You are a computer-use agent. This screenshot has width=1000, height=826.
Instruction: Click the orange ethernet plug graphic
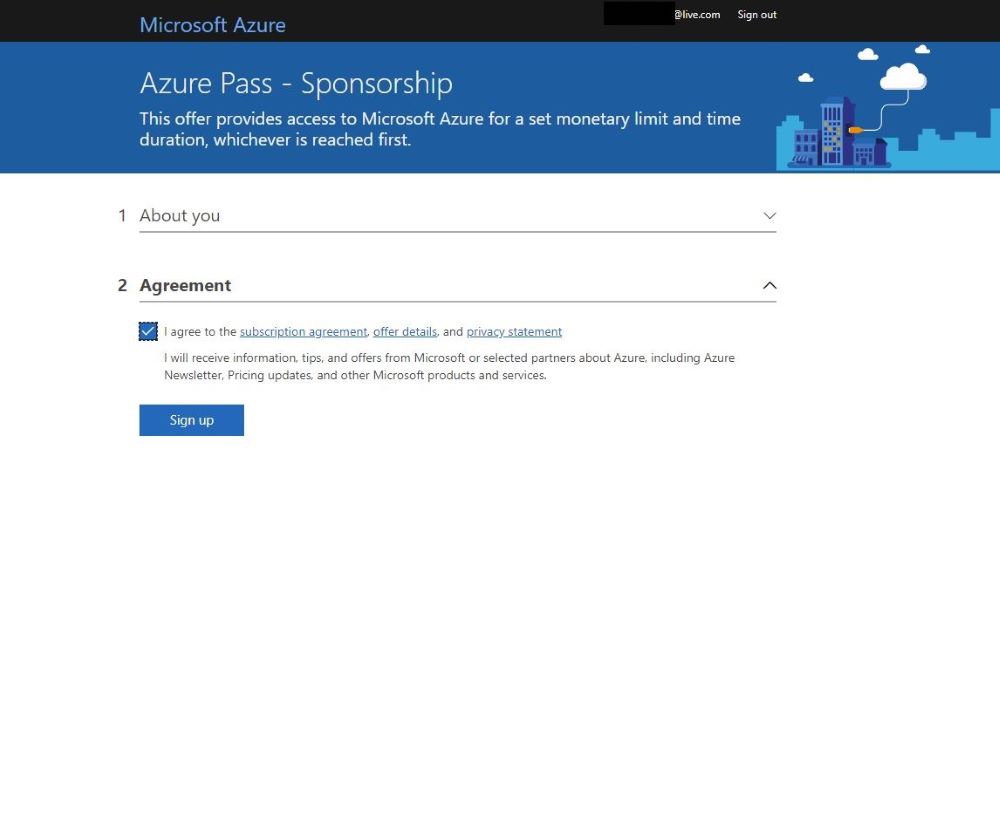[855, 130]
